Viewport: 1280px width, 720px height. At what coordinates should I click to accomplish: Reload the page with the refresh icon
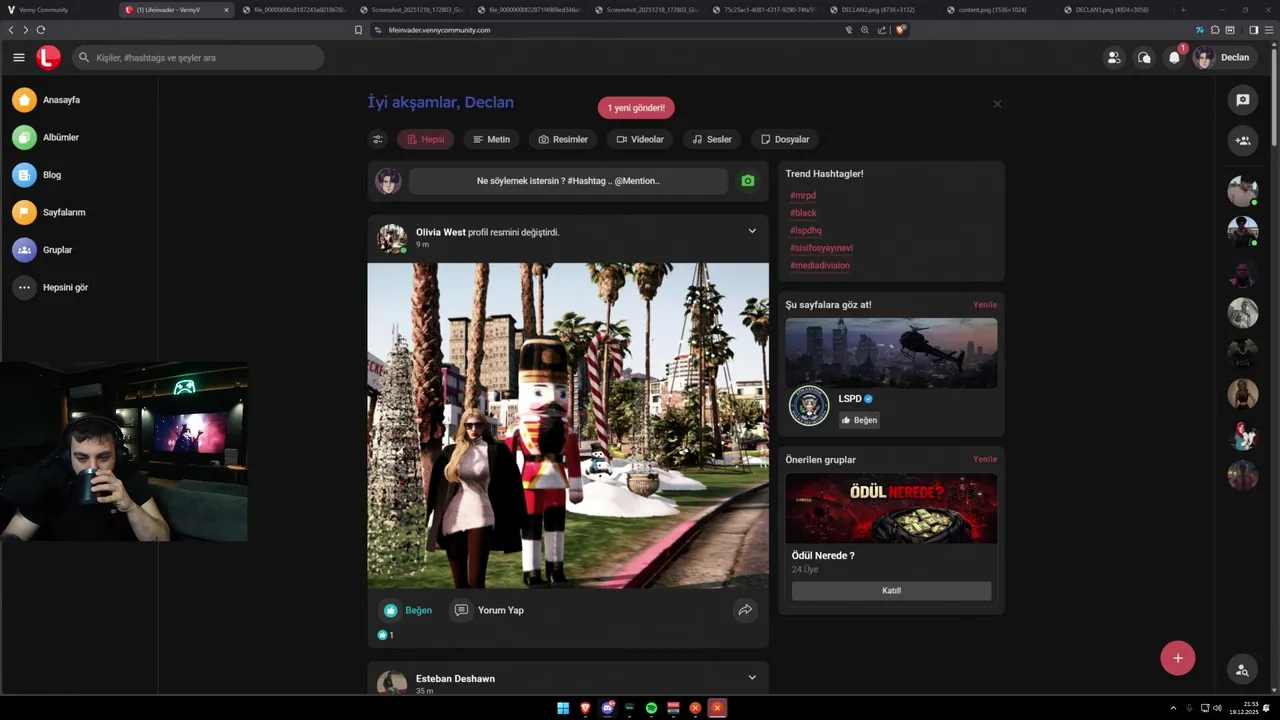click(x=41, y=30)
